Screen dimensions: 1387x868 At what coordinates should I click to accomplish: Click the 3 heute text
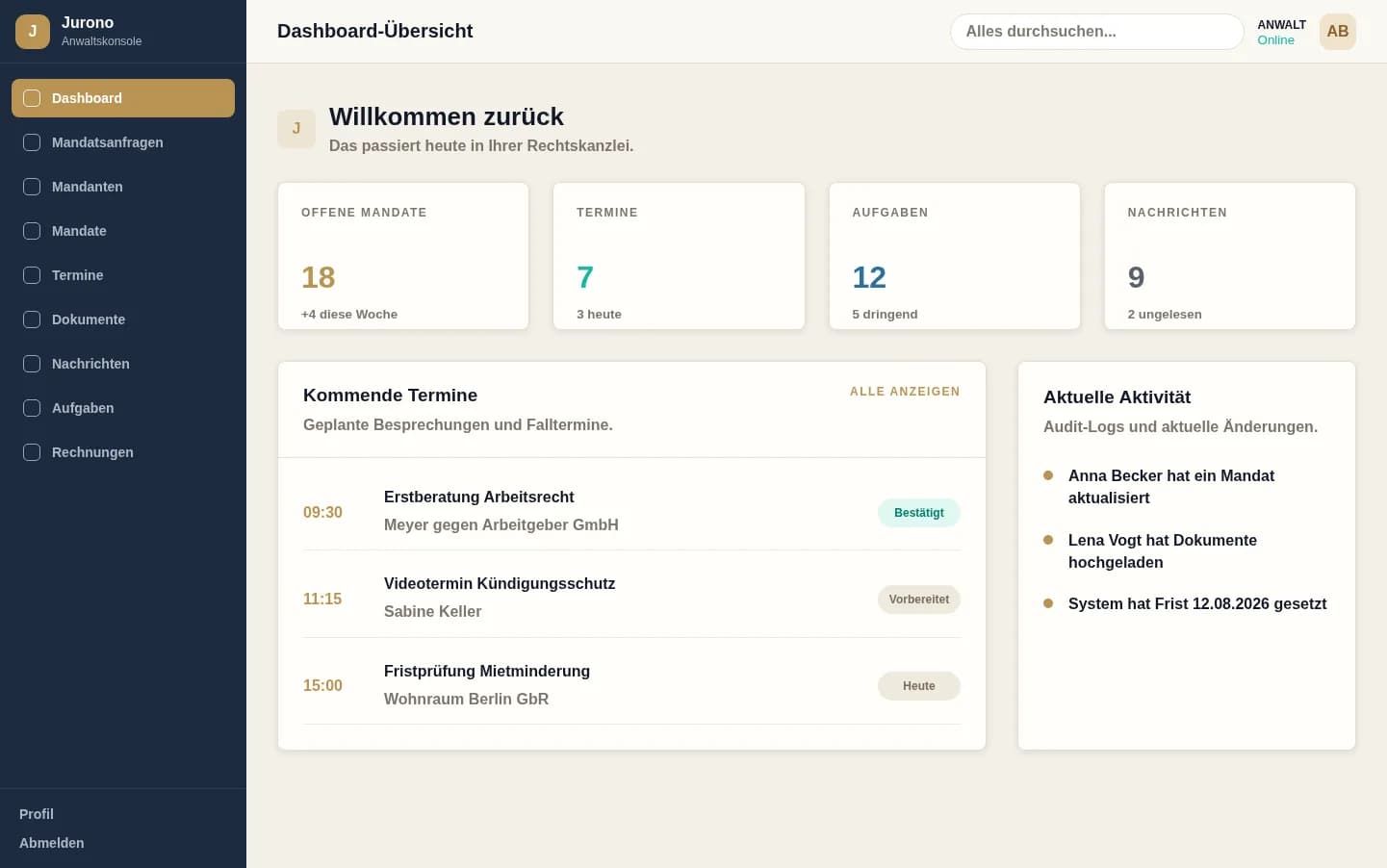coord(599,315)
